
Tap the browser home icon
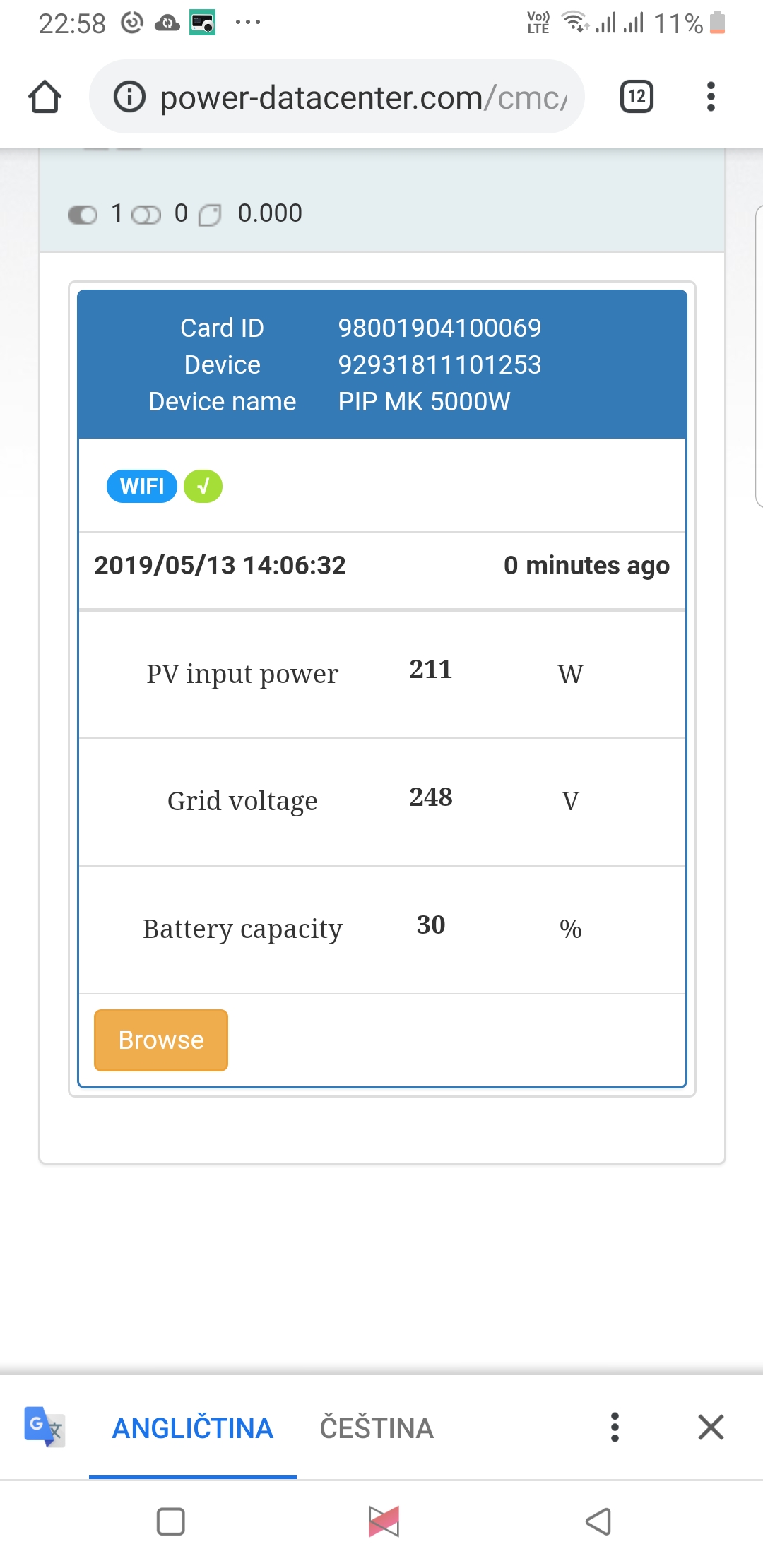tap(45, 97)
